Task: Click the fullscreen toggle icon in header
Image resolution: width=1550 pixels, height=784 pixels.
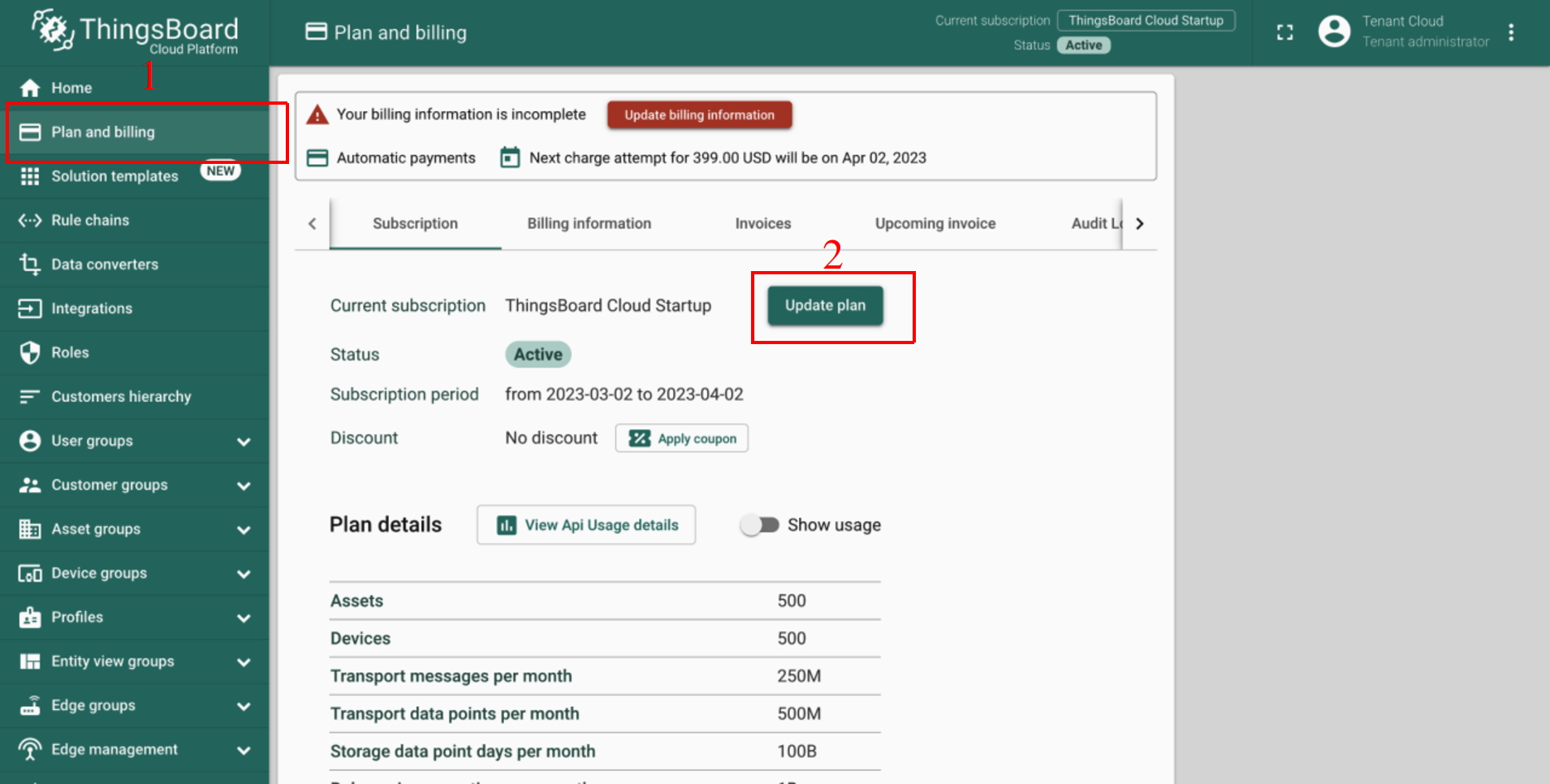Action: [1284, 32]
